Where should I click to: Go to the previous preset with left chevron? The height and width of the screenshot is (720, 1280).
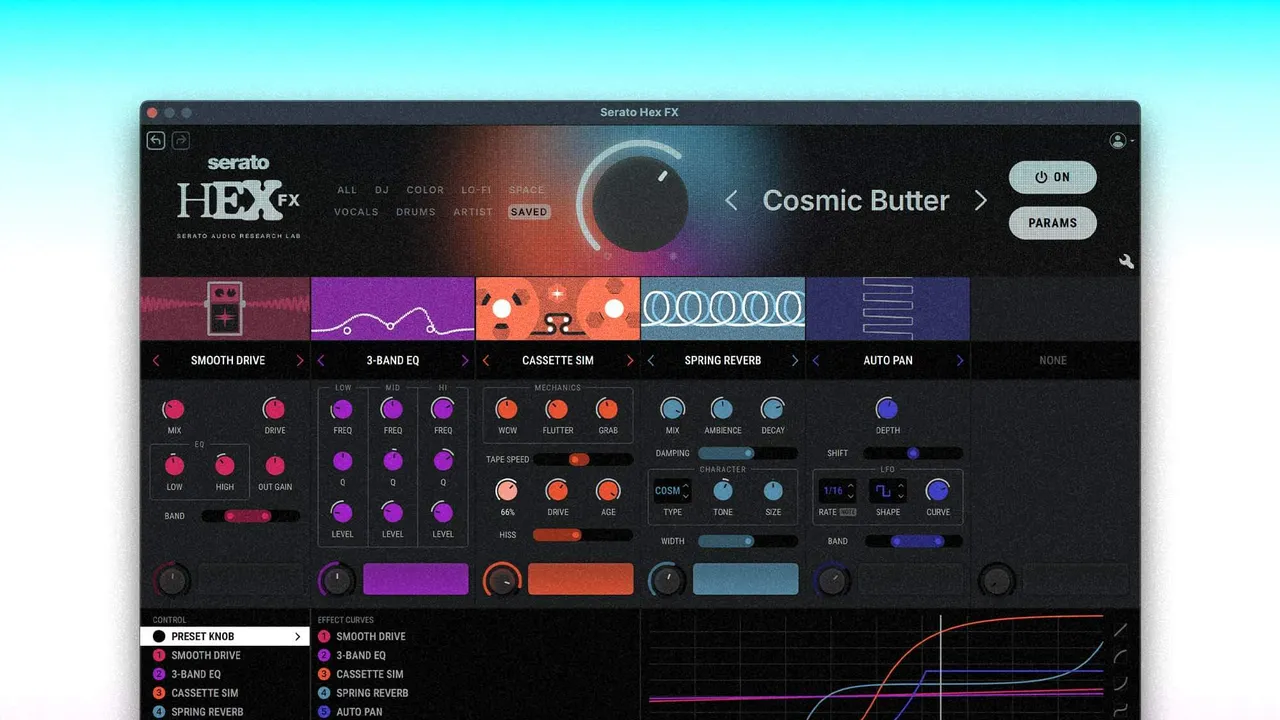click(731, 201)
